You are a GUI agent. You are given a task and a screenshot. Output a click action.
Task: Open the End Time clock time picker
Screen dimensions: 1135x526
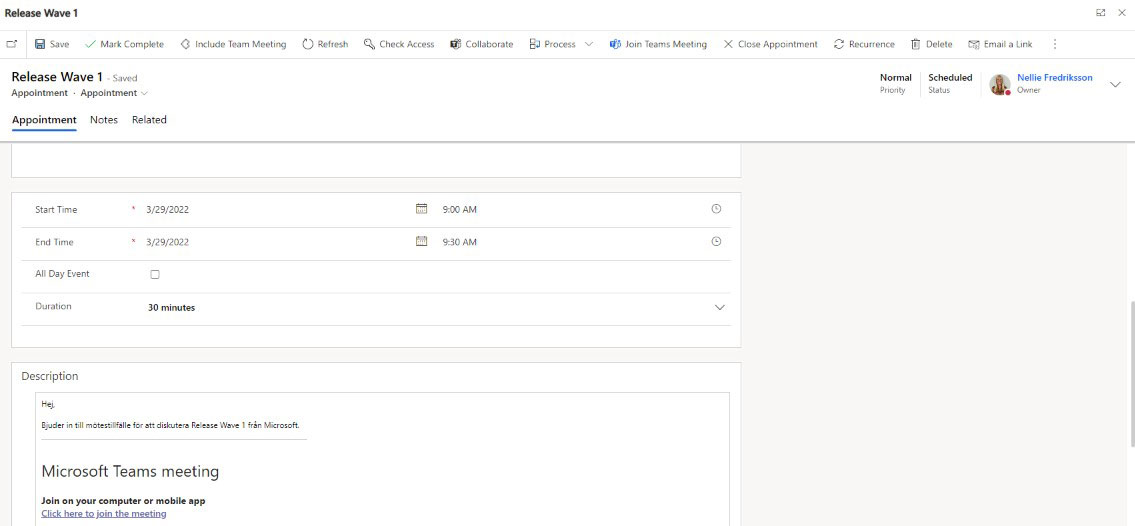pos(716,242)
